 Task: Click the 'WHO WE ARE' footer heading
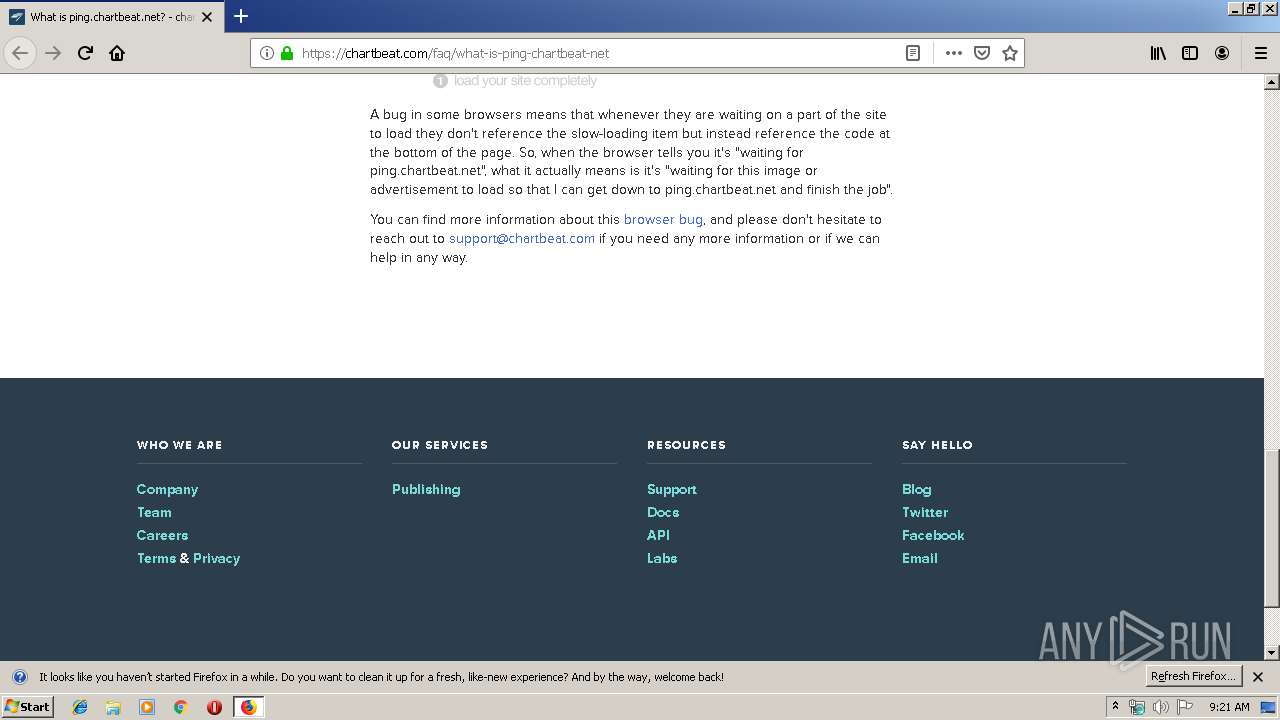[180, 445]
